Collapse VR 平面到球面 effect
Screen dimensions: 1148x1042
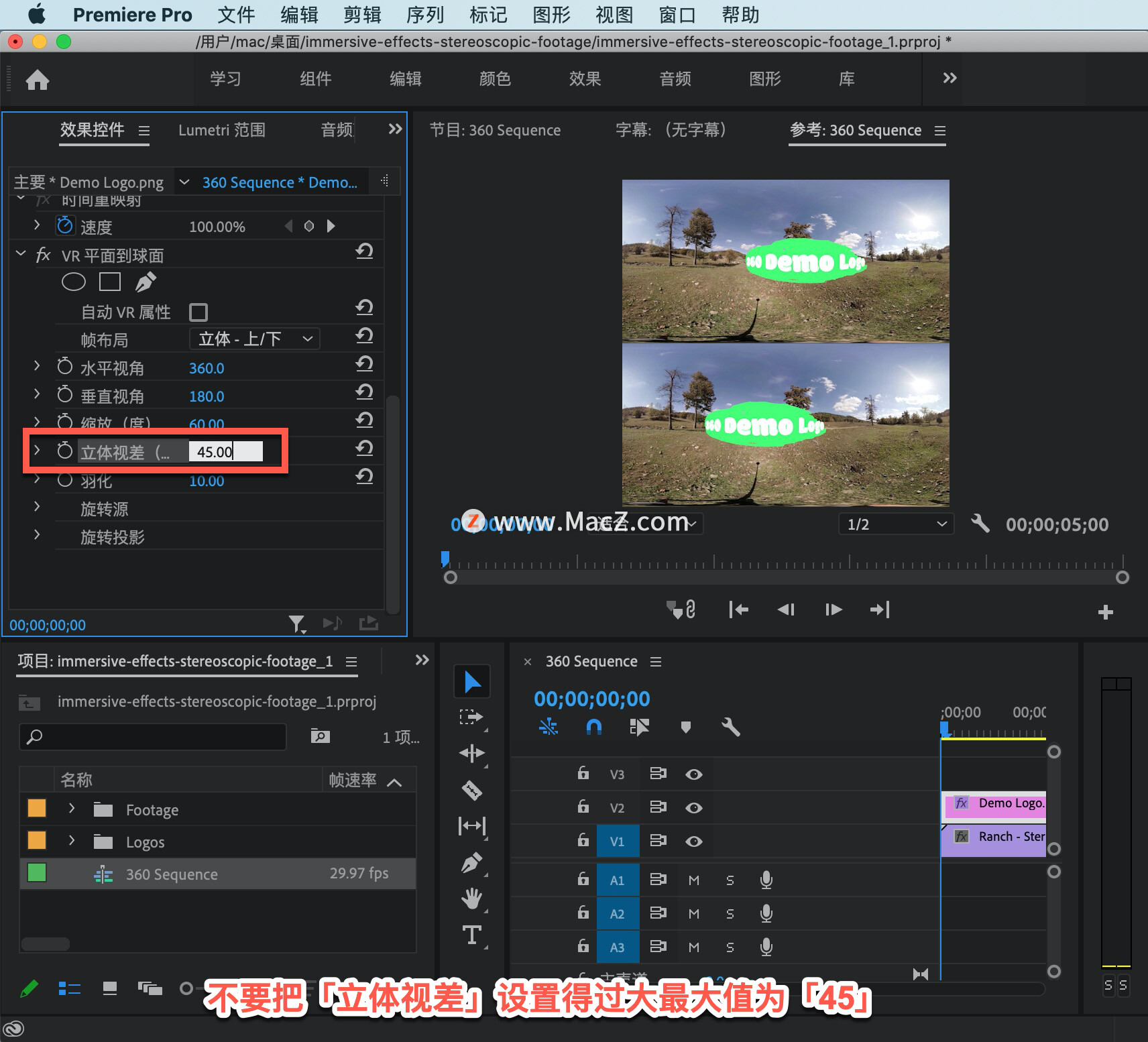(x=21, y=253)
